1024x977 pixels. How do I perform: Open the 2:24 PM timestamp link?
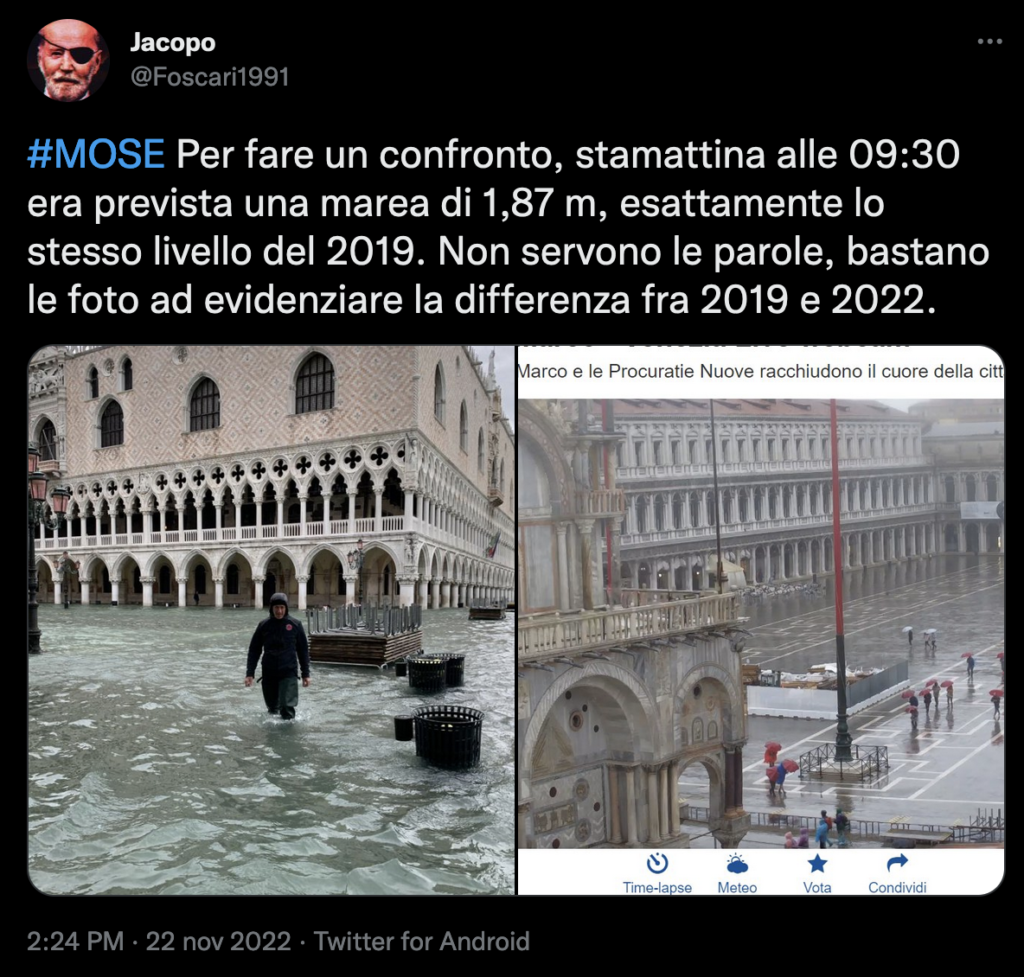pos(75,941)
